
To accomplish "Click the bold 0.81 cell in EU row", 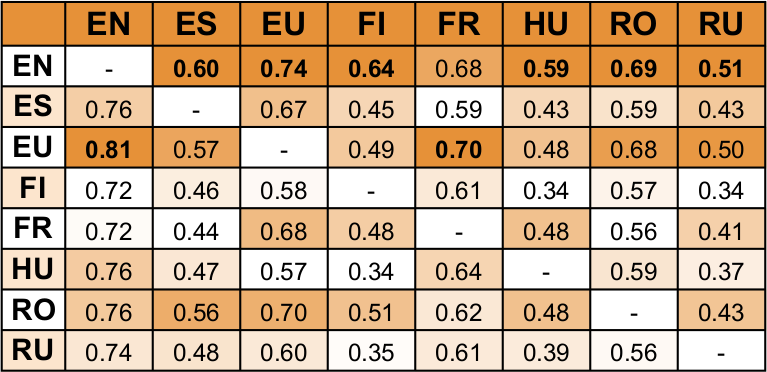I will coord(109,147).
